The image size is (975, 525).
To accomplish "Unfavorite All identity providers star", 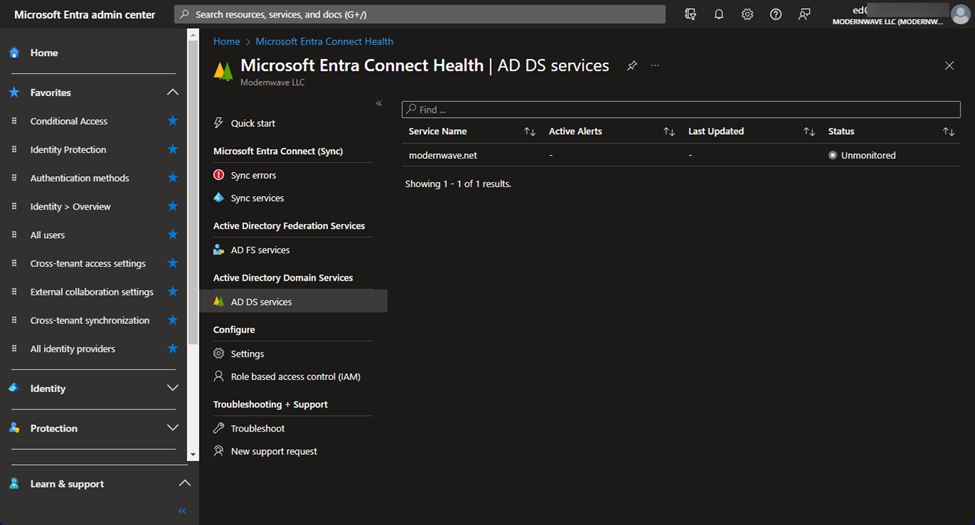I will (173, 348).
